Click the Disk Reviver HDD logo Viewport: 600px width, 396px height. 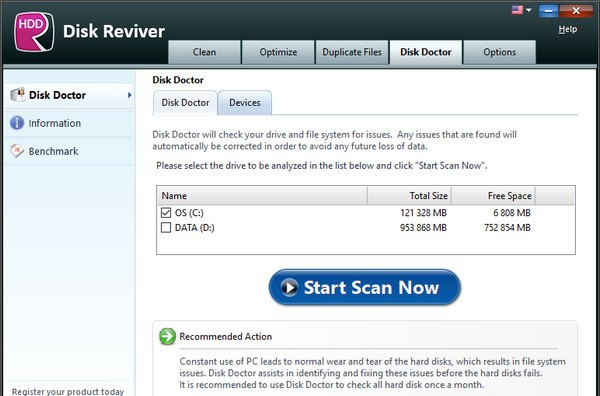click(34, 32)
